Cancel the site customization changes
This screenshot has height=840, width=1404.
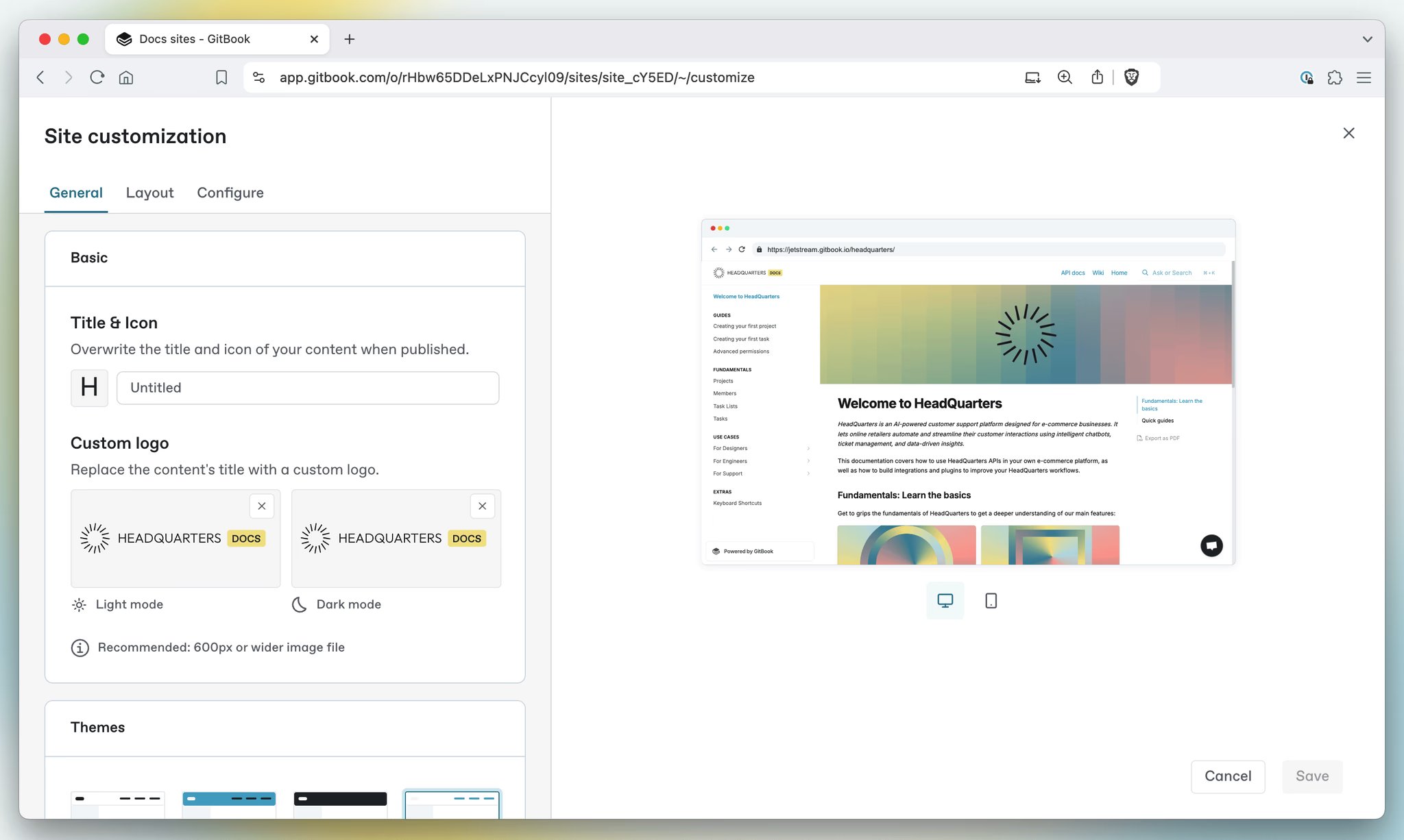click(x=1228, y=776)
